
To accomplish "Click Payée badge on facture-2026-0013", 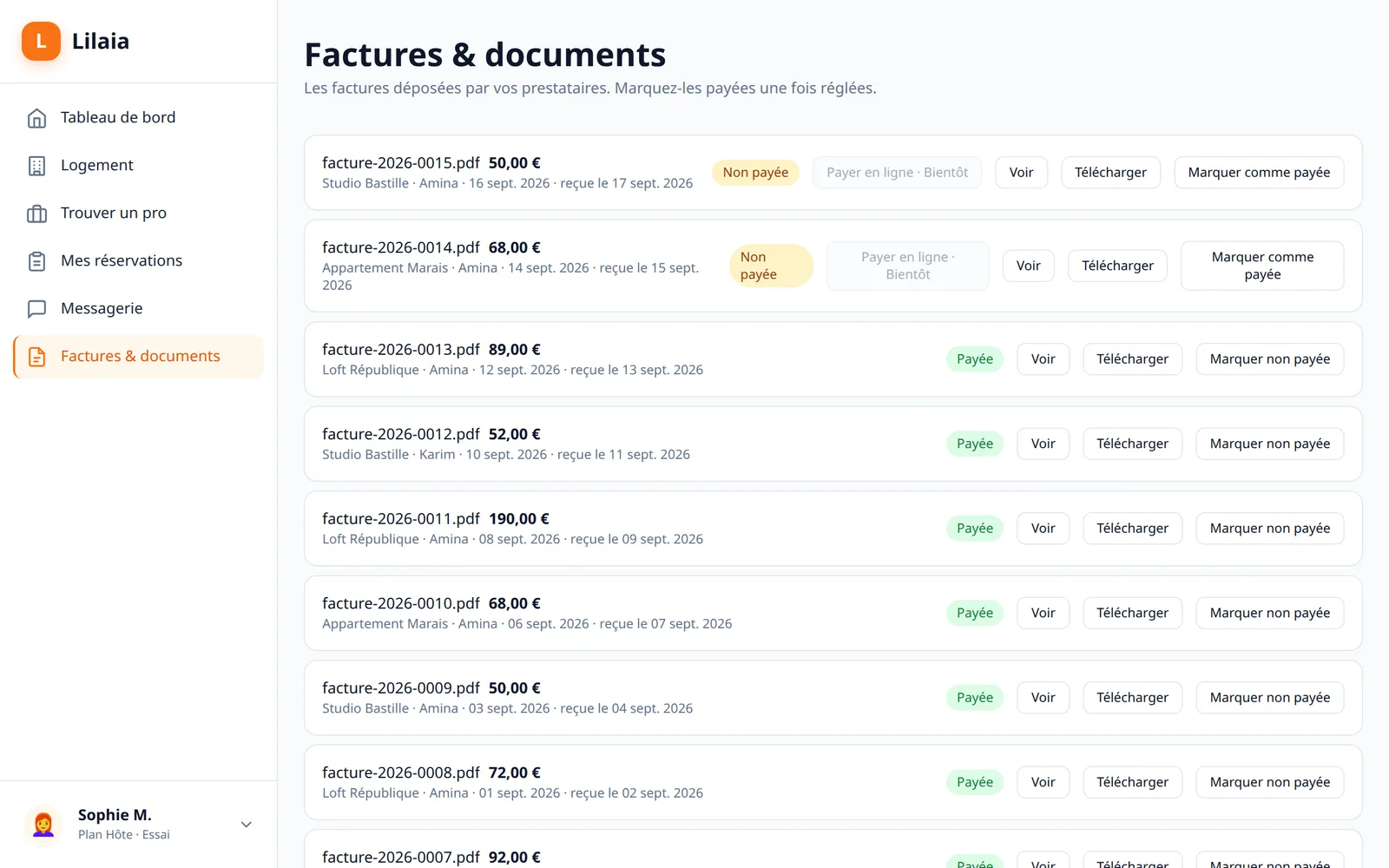I will [x=975, y=359].
